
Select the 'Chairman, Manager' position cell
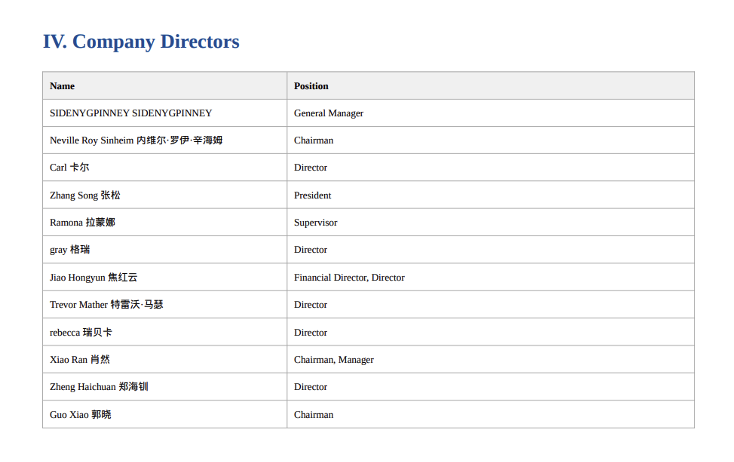[x=333, y=359]
